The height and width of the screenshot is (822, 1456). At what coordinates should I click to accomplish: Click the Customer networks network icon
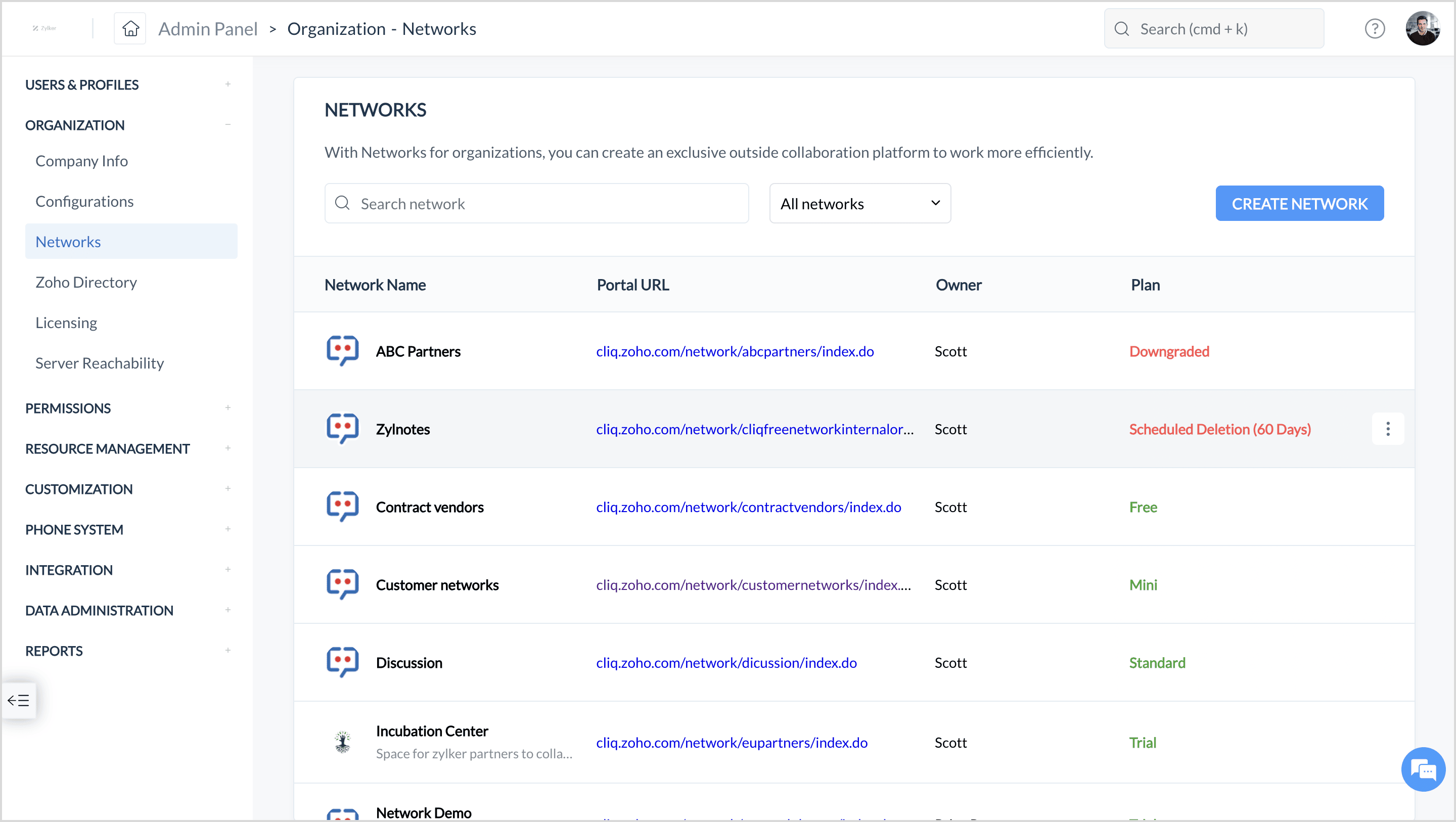point(343,584)
